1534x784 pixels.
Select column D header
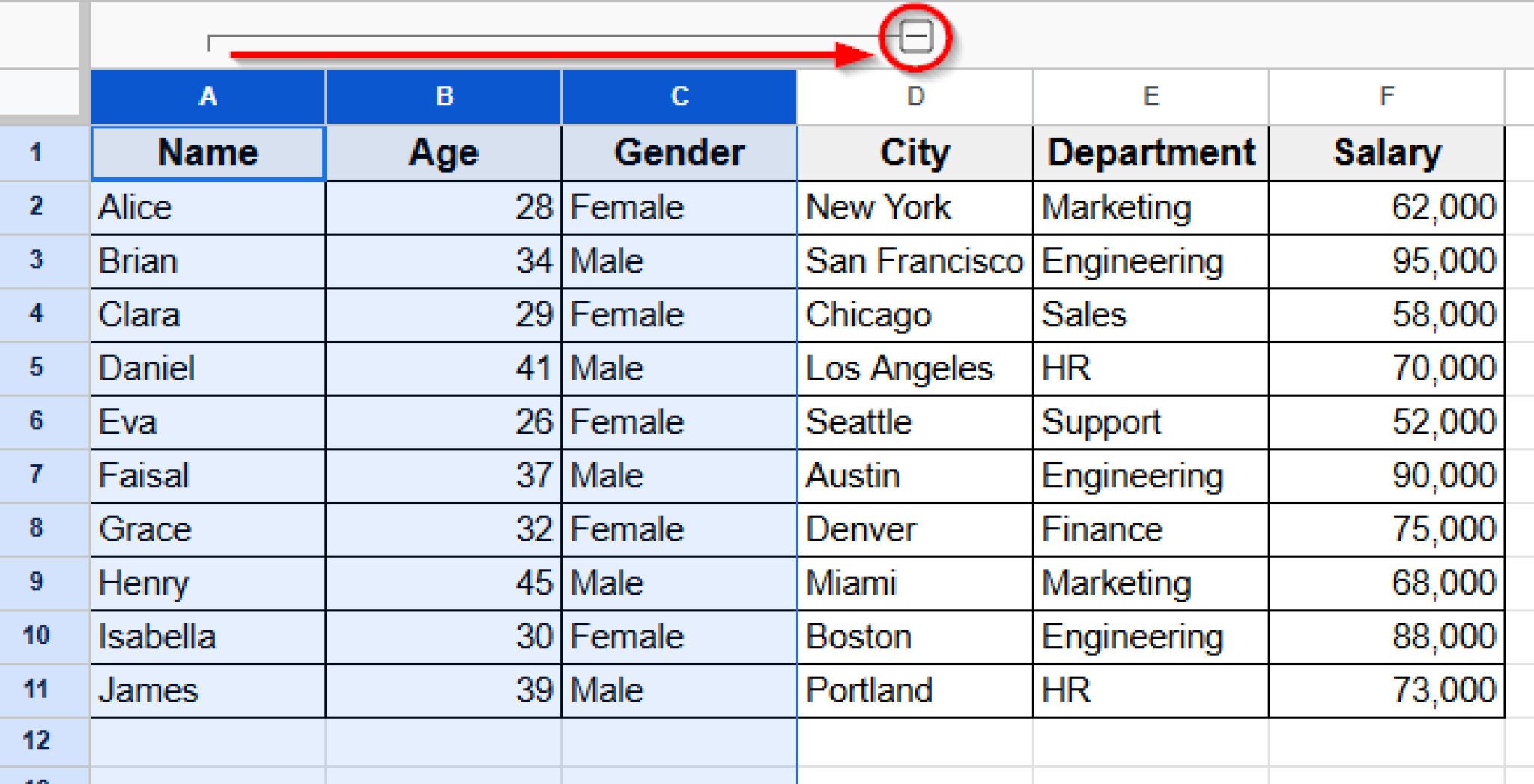click(x=915, y=96)
